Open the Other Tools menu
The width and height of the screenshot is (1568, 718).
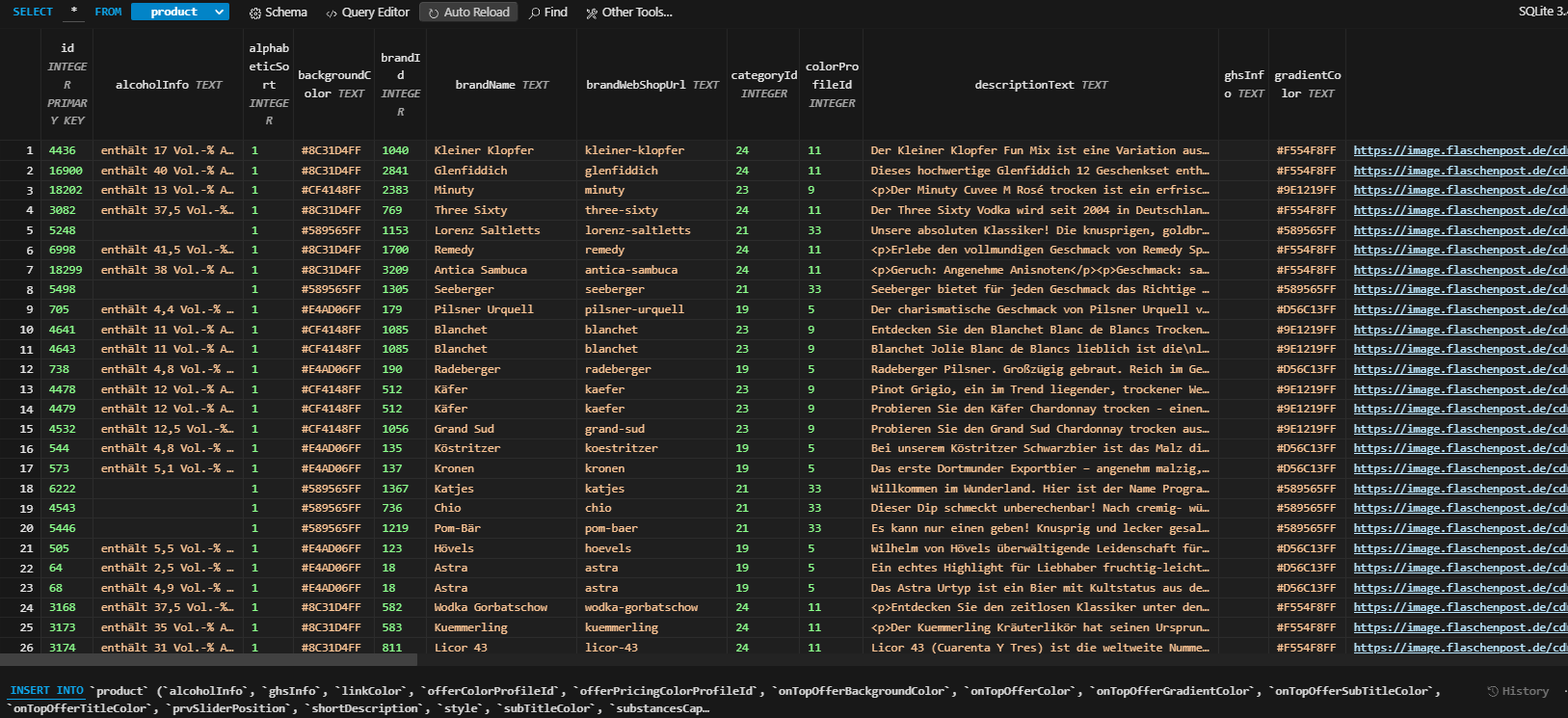(629, 13)
